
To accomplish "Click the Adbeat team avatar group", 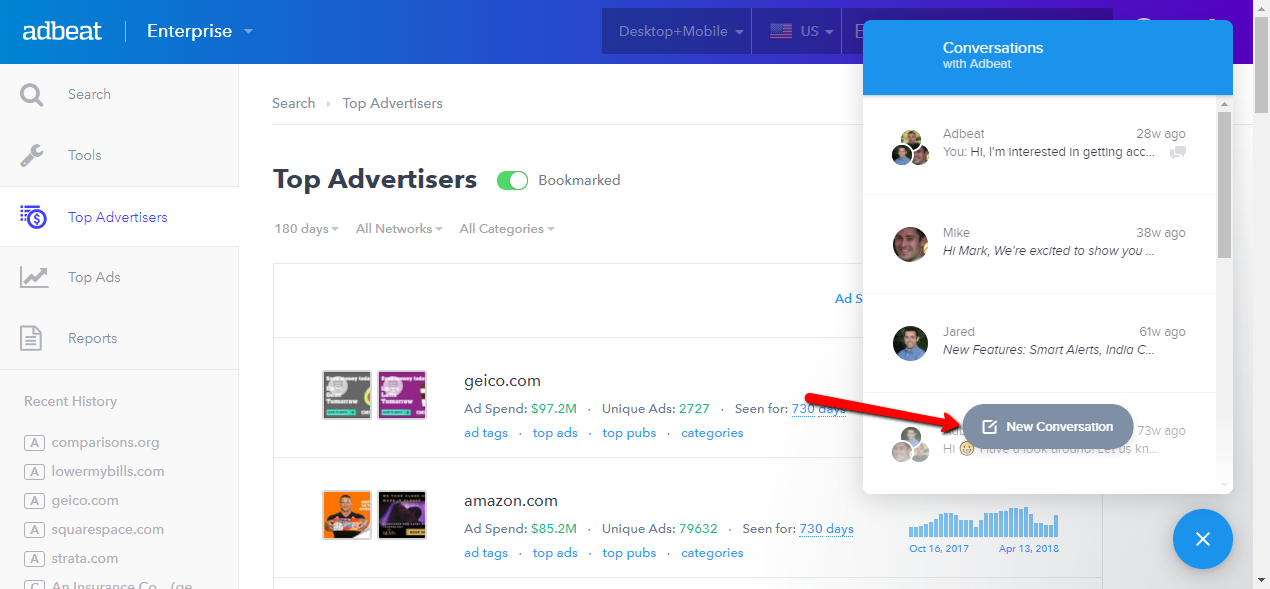I will (910, 147).
